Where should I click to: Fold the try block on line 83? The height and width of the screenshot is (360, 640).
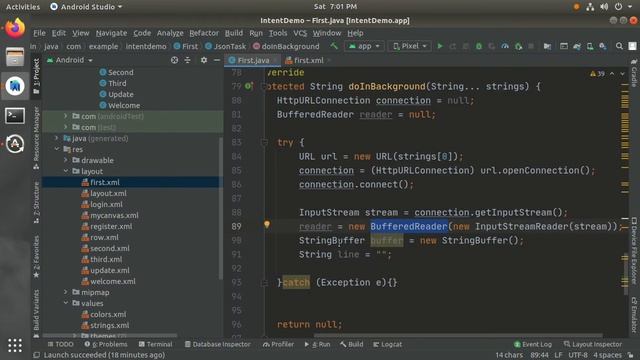coord(264,142)
